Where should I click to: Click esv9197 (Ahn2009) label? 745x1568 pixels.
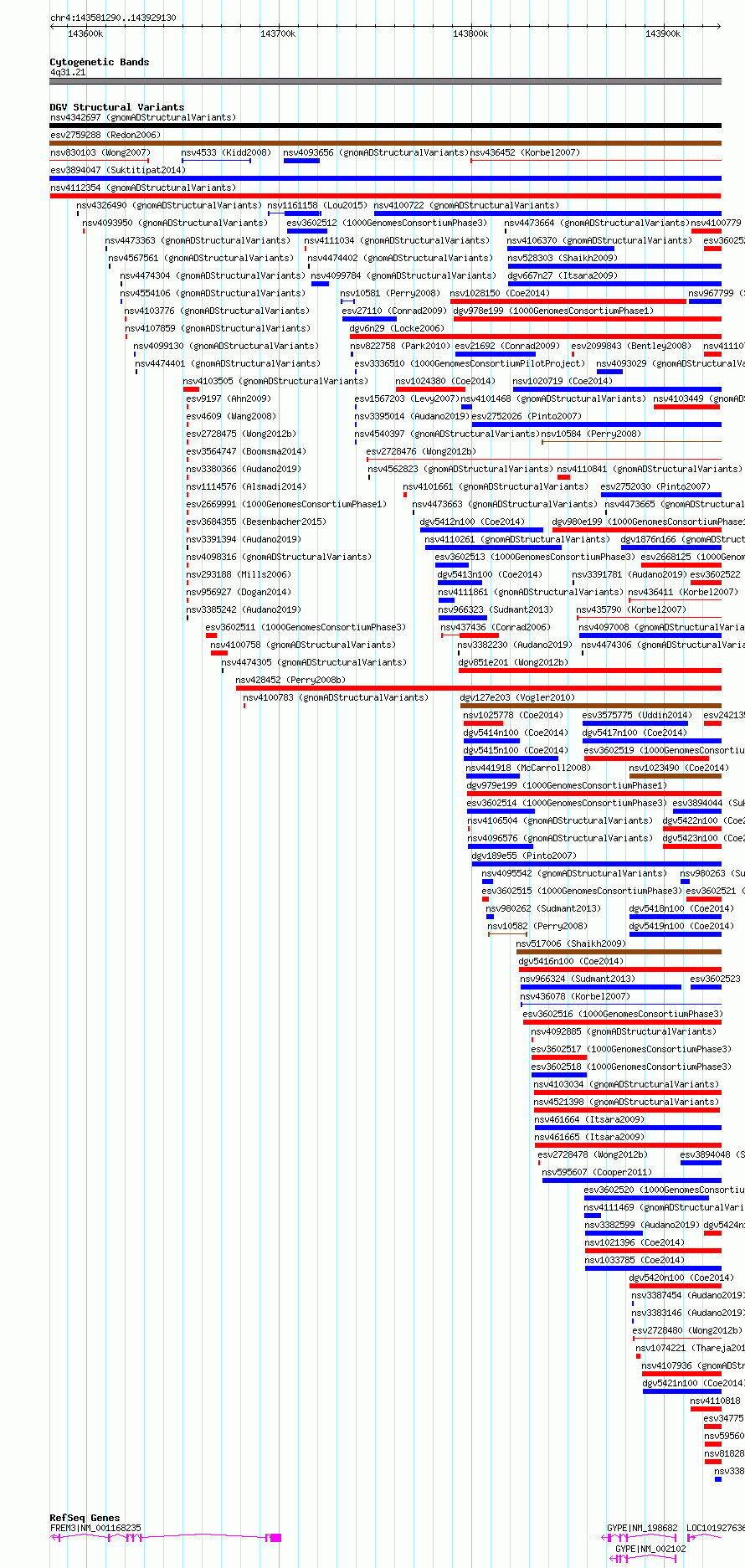(x=229, y=398)
